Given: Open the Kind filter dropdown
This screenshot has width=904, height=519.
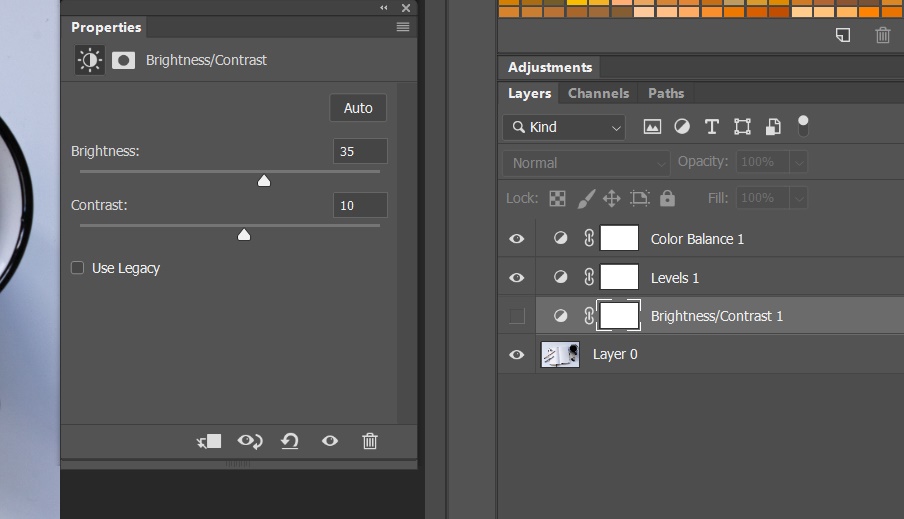Looking at the screenshot, I should pyautogui.click(x=564, y=127).
